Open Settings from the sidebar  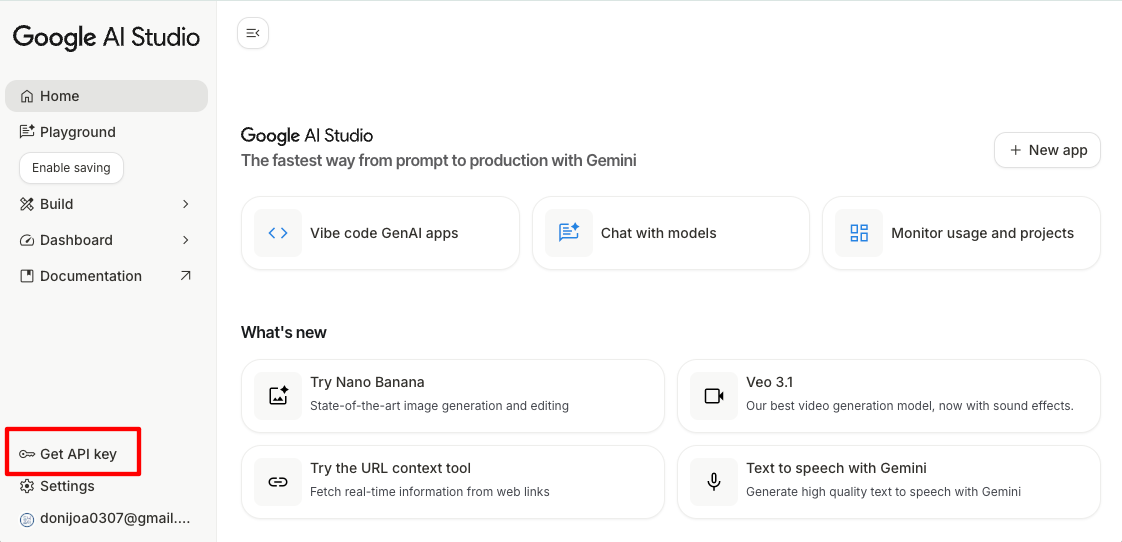67,486
